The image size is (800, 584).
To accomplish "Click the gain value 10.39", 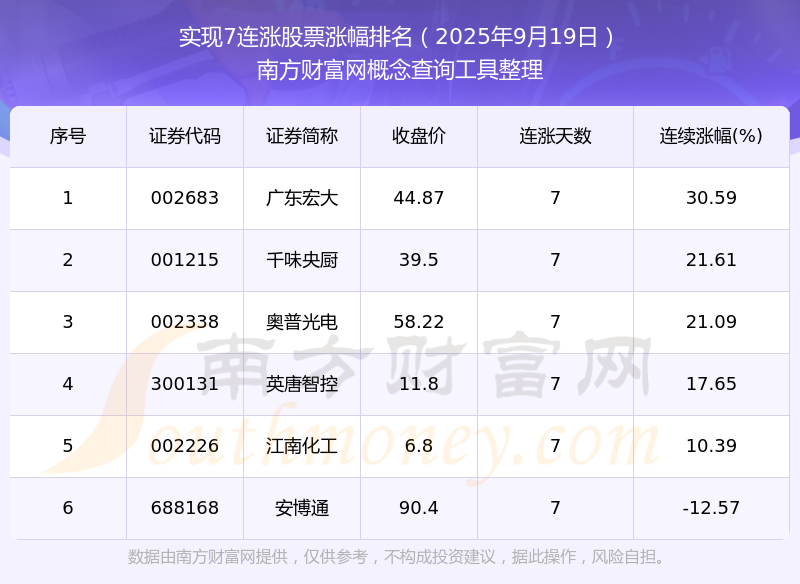I will click(711, 446).
